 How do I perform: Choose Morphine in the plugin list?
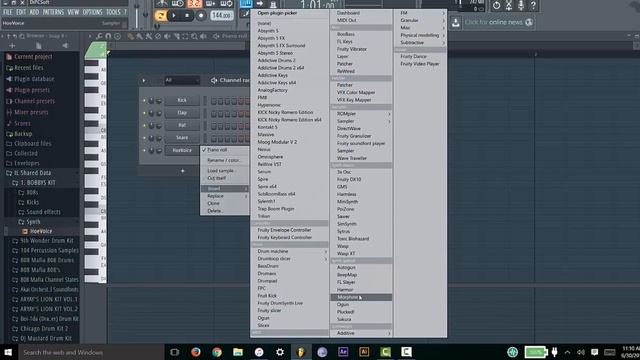361,297
